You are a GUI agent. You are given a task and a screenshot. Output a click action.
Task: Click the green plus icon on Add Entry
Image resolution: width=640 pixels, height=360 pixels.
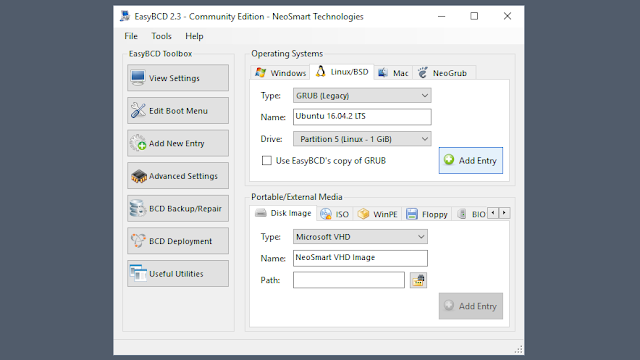click(x=449, y=160)
